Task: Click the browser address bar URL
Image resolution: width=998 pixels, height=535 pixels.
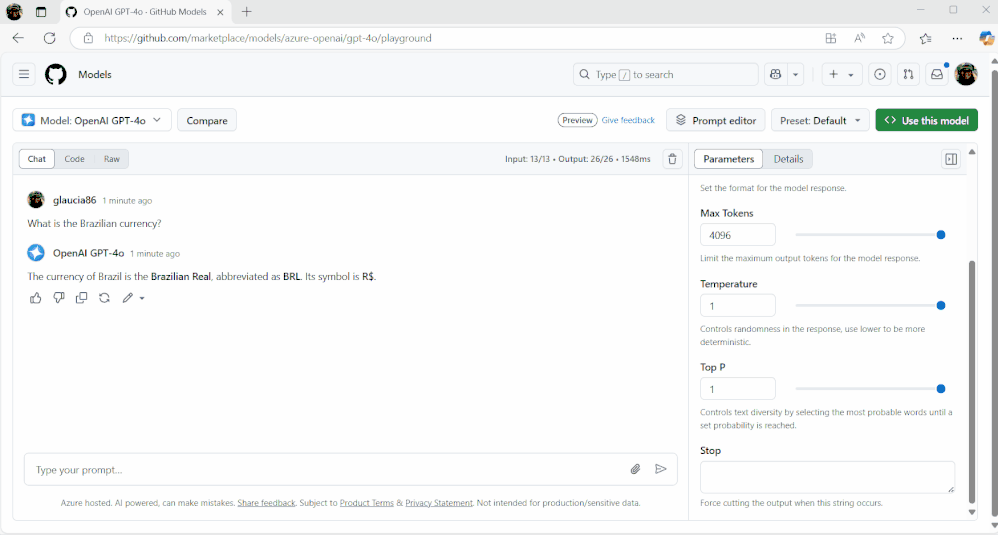Action: [267, 38]
